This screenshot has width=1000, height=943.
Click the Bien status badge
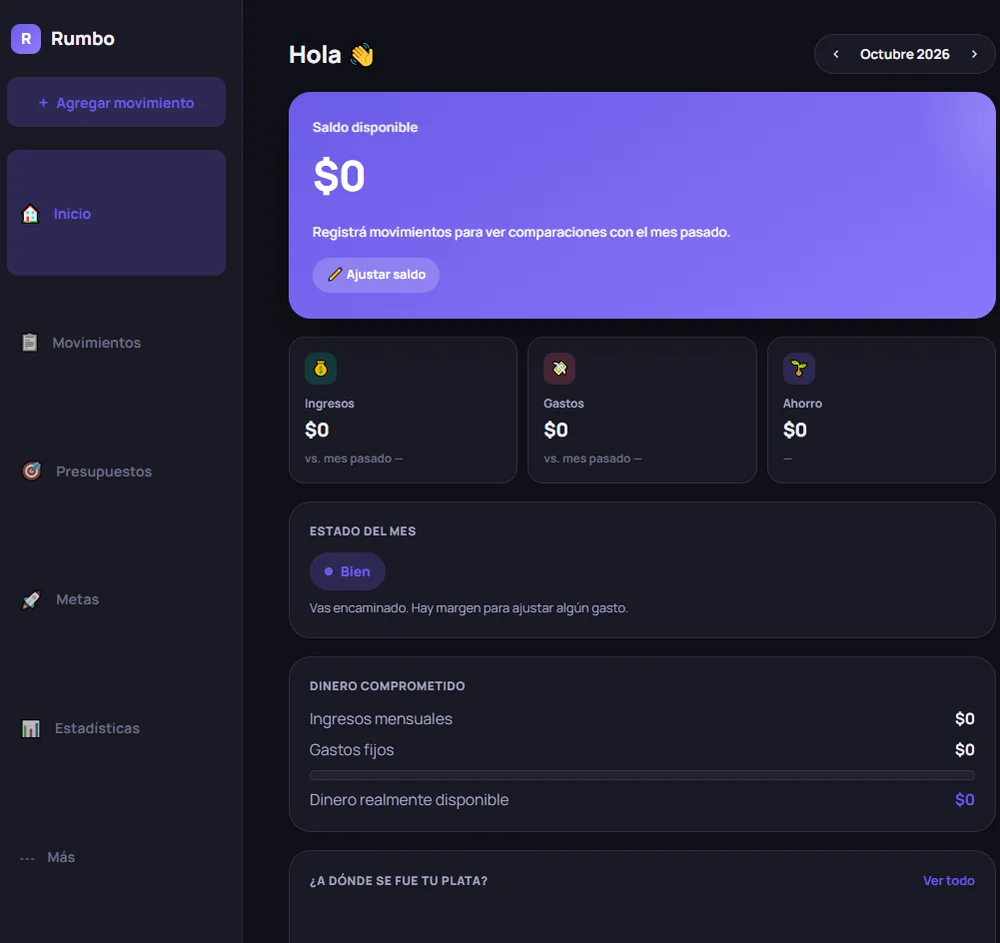point(347,571)
